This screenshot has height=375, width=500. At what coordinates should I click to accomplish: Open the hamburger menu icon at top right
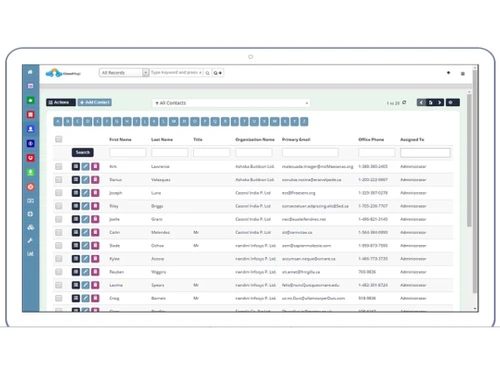click(x=463, y=74)
